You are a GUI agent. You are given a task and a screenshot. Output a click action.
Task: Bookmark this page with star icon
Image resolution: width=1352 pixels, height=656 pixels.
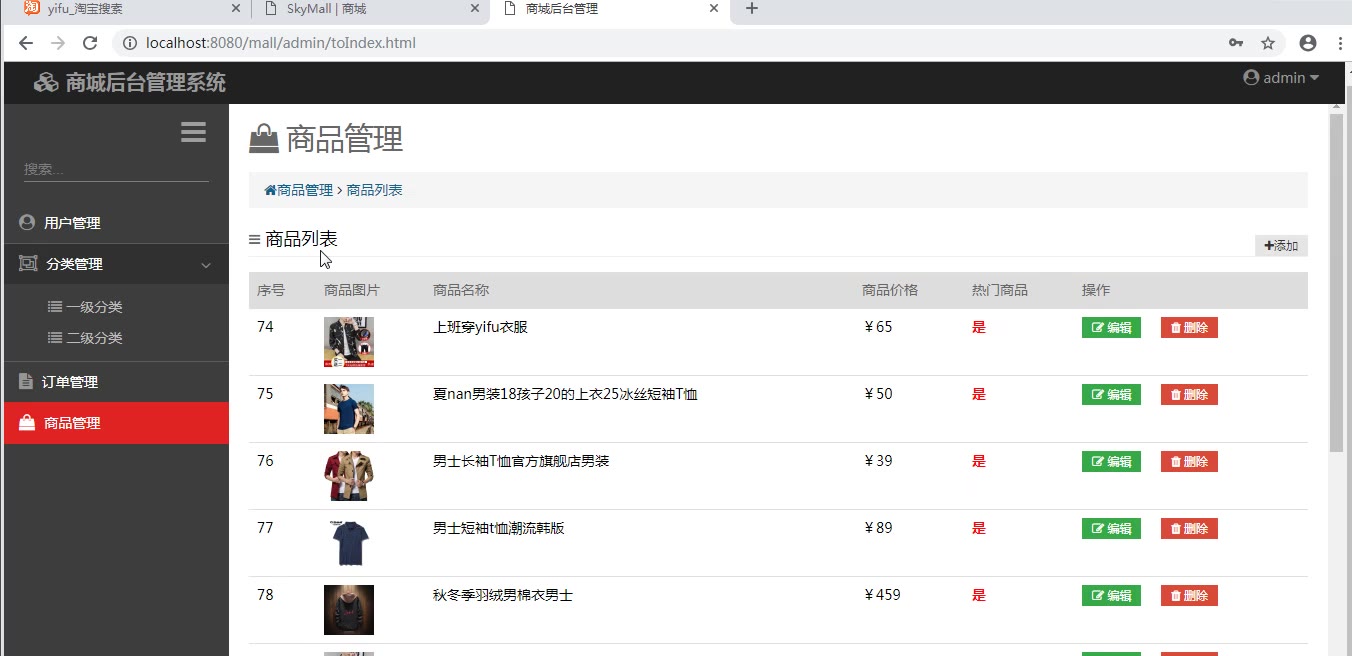click(x=1268, y=43)
